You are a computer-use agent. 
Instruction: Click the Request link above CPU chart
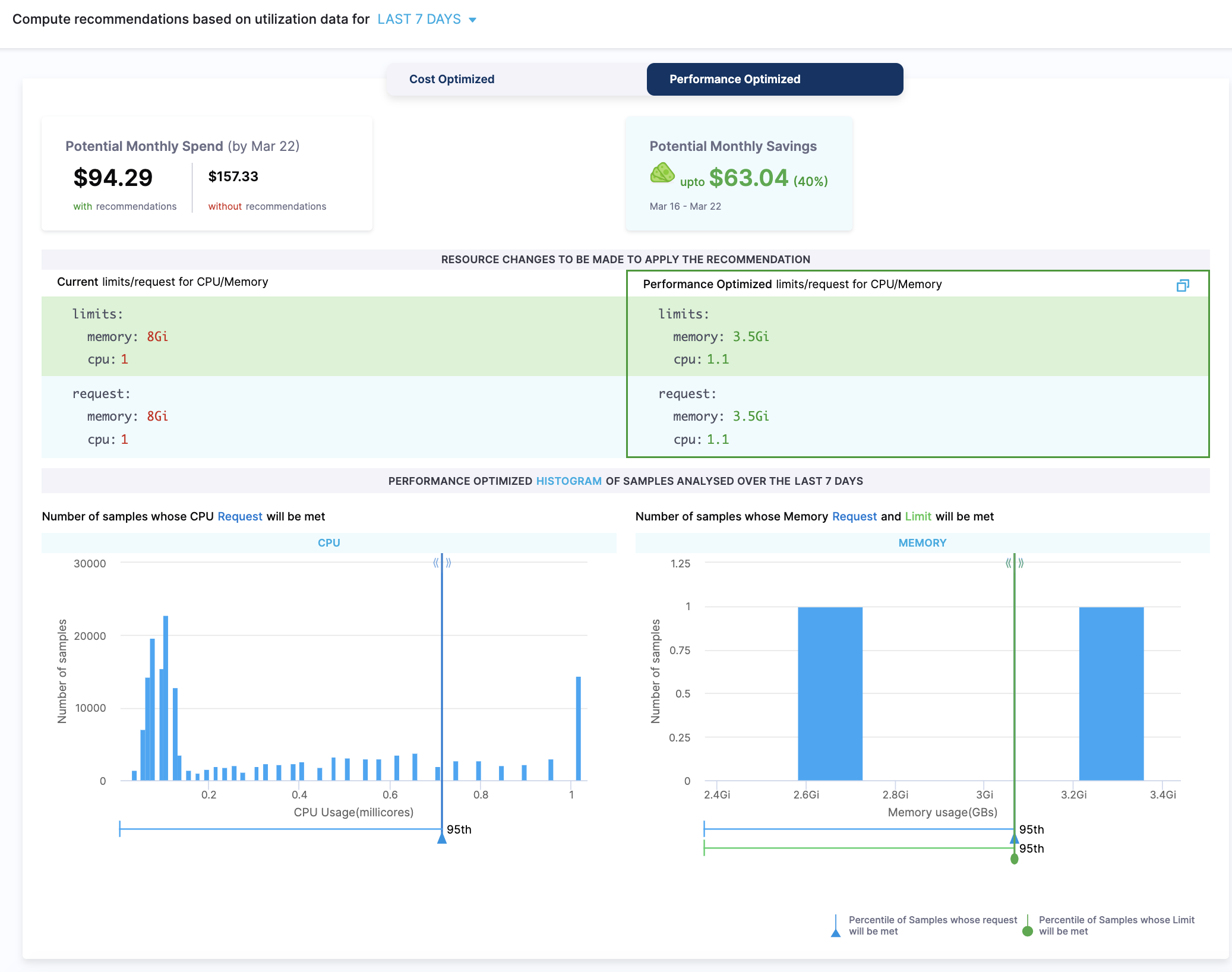click(x=239, y=516)
